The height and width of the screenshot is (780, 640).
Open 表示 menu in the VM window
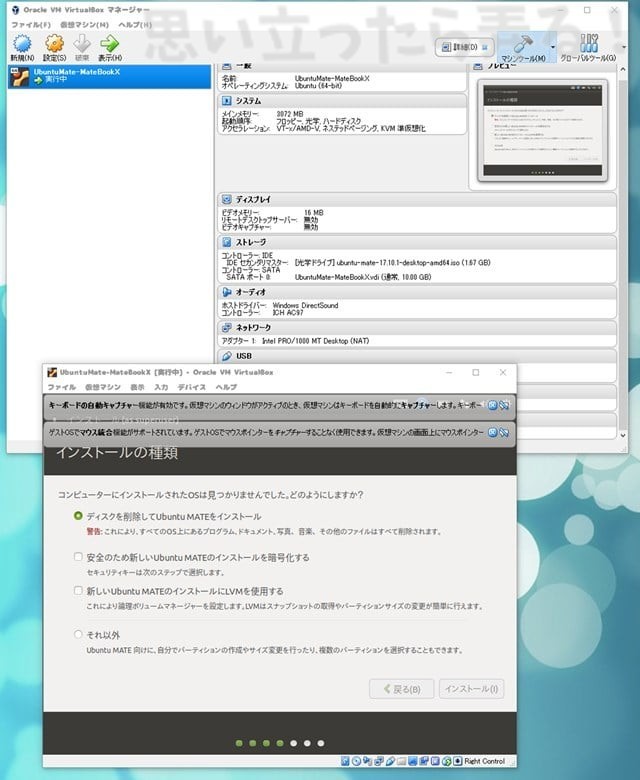[137, 387]
